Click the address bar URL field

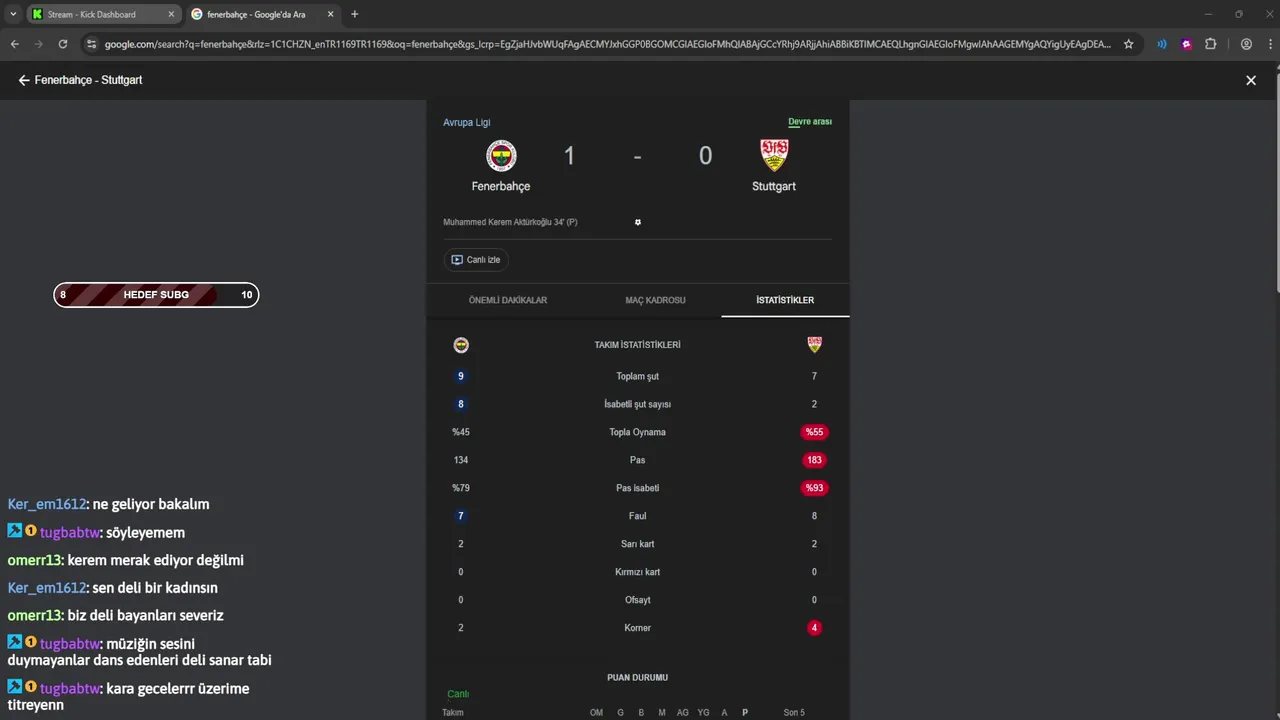pyautogui.click(x=600, y=44)
